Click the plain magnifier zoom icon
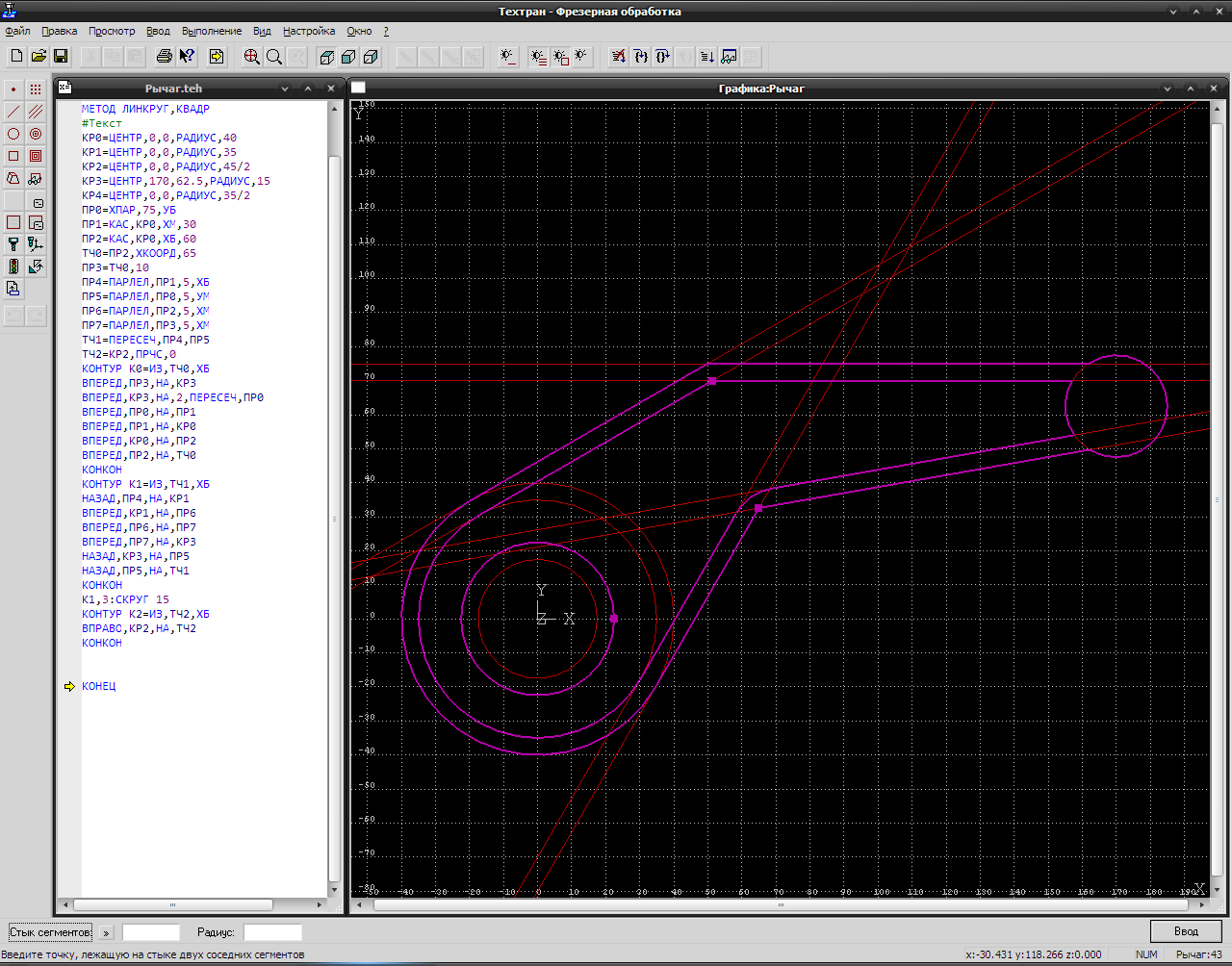Viewport: 1232px width, 966px height. tap(274, 57)
